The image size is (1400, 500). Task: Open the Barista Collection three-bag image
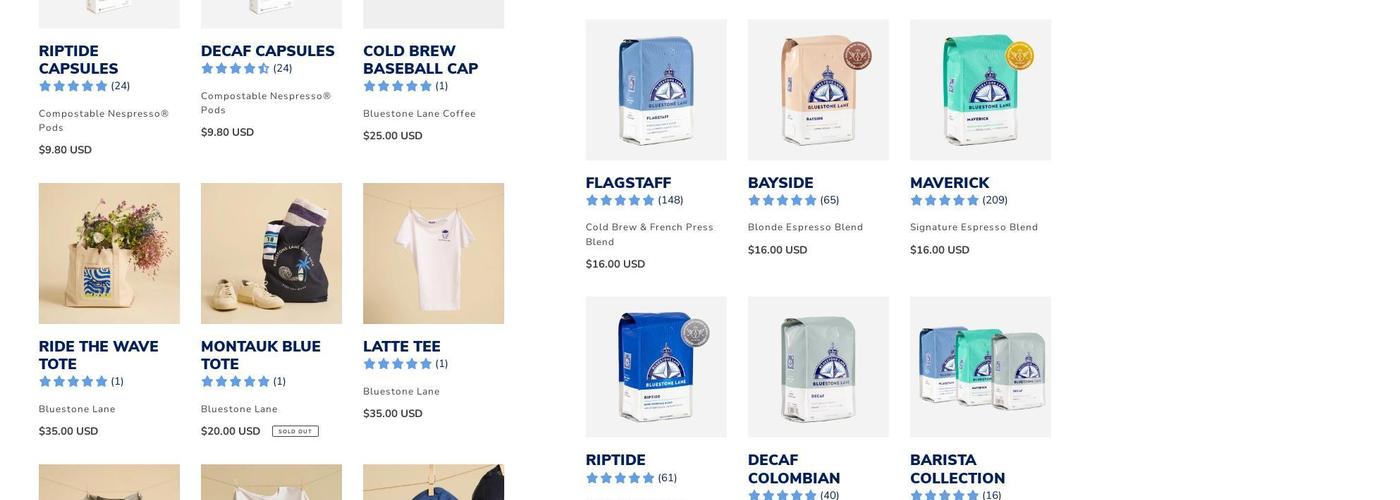point(980,367)
